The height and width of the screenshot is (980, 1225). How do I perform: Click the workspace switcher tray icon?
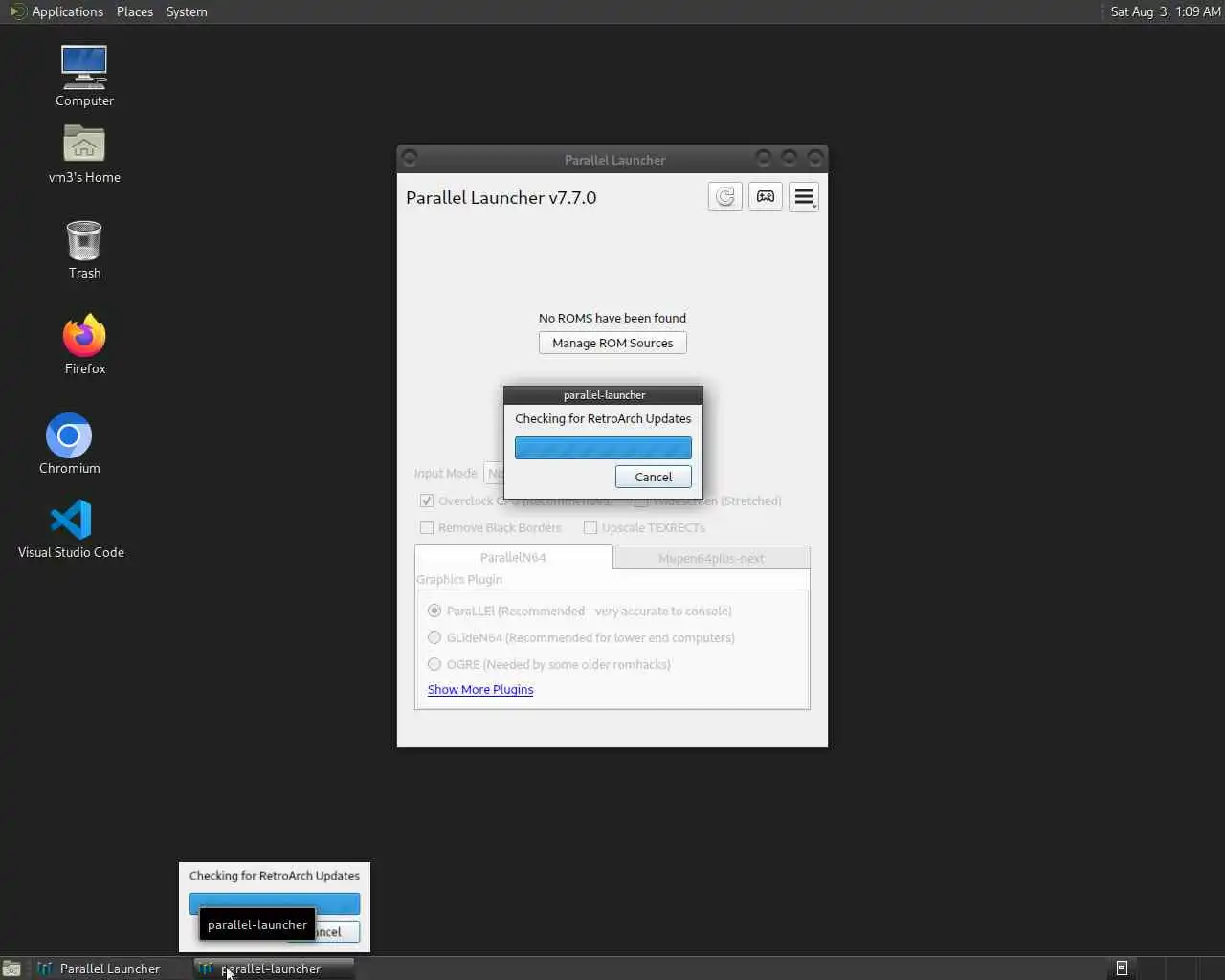tap(1122, 969)
